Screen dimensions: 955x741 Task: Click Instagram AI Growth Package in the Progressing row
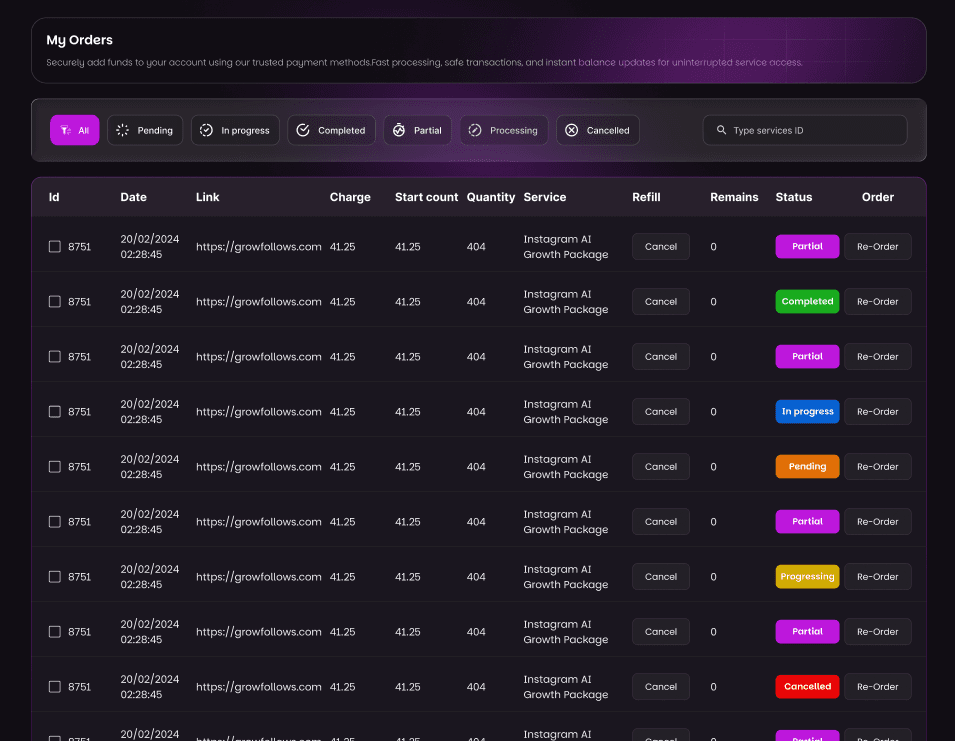[566, 577]
